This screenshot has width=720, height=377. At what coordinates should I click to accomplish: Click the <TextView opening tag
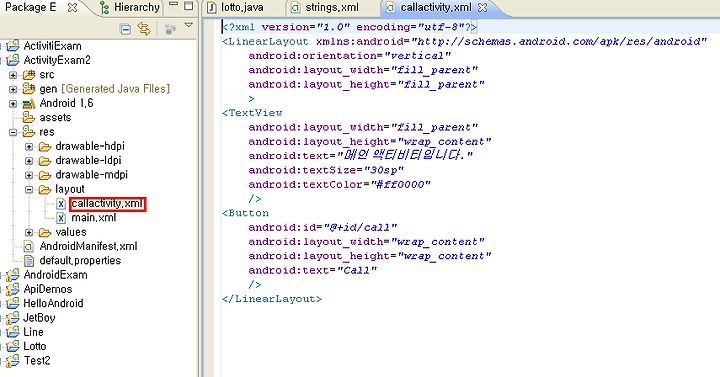tap(252, 113)
